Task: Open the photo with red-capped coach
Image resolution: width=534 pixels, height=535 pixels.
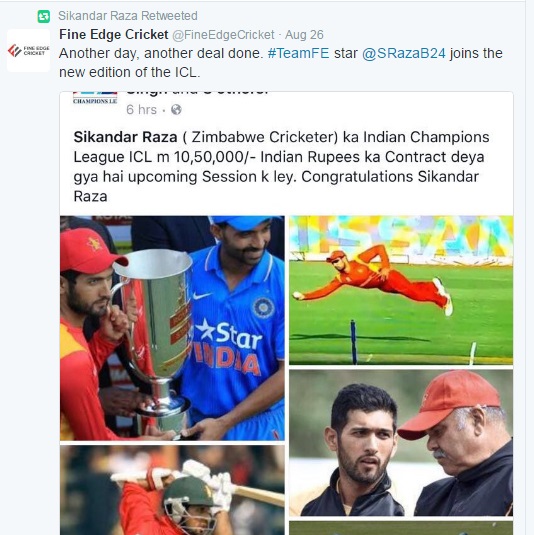Action: point(401,443)
